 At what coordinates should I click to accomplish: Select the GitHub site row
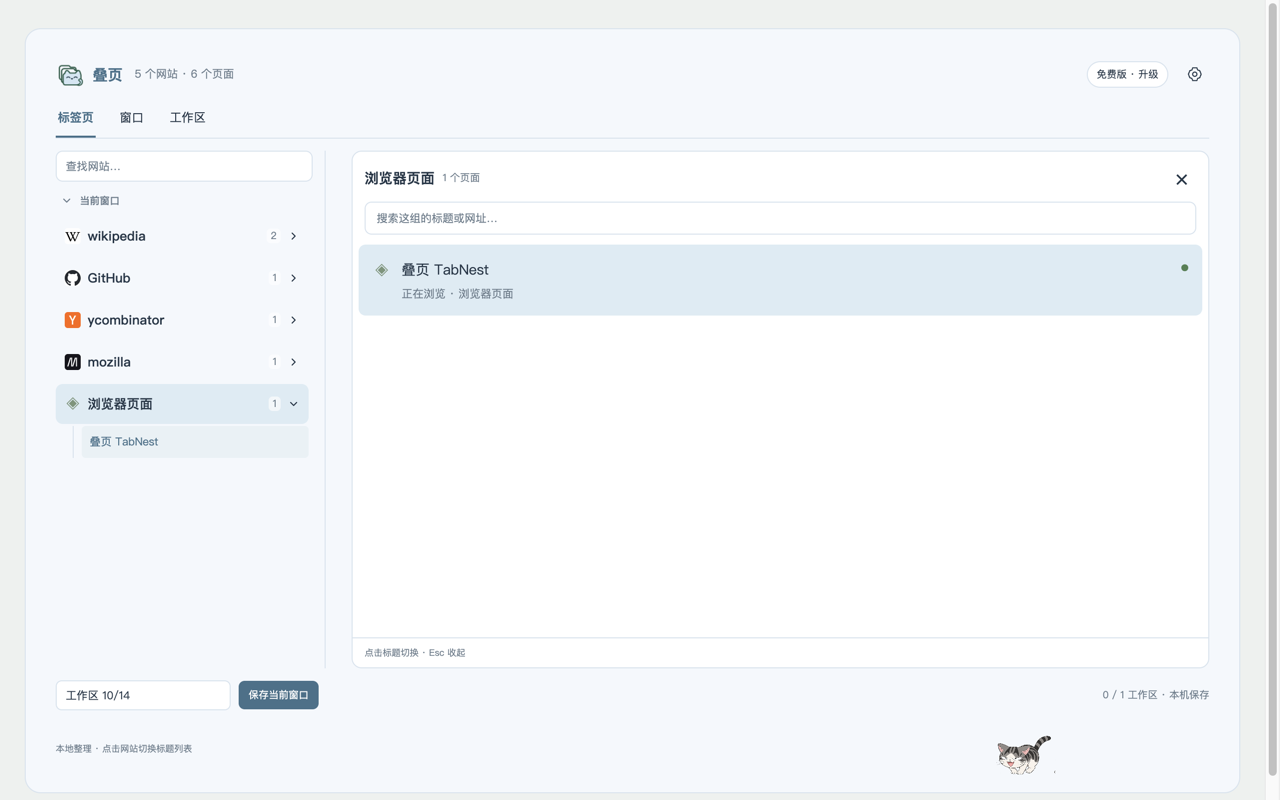click(182, 278)
